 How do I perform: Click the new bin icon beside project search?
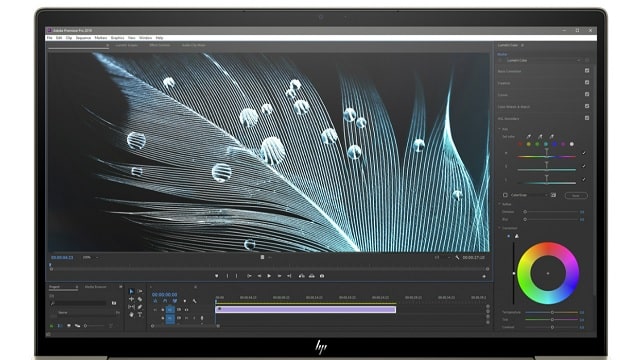point(114,303)
